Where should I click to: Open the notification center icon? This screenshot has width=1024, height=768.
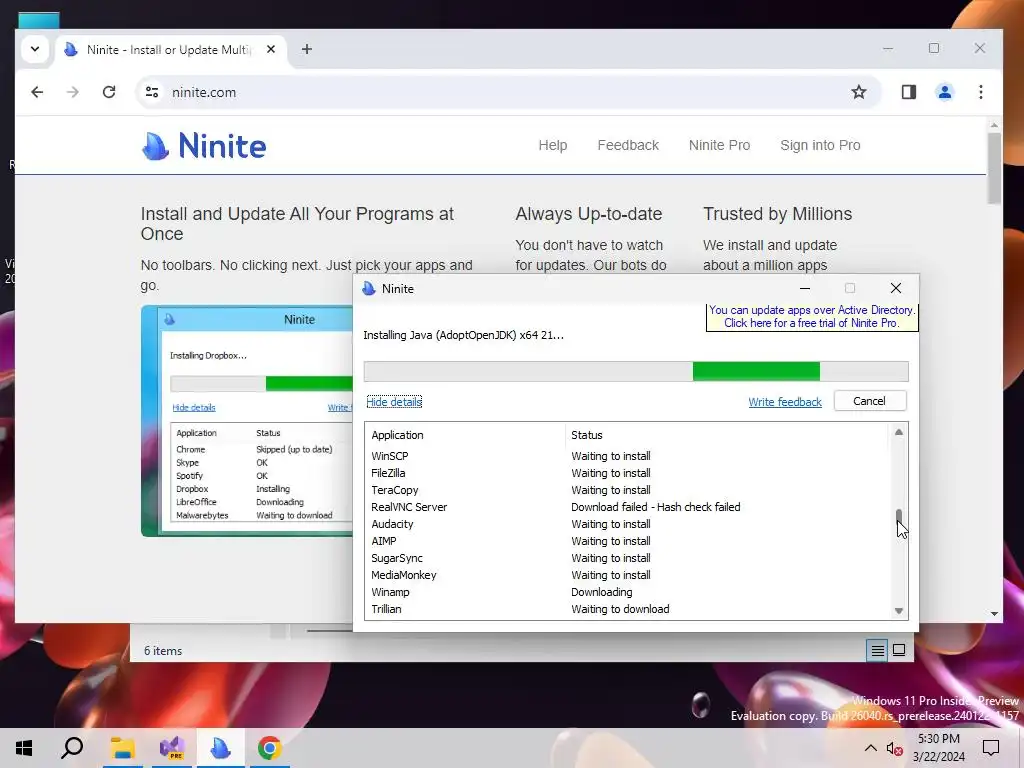click(x=991, y=748)
